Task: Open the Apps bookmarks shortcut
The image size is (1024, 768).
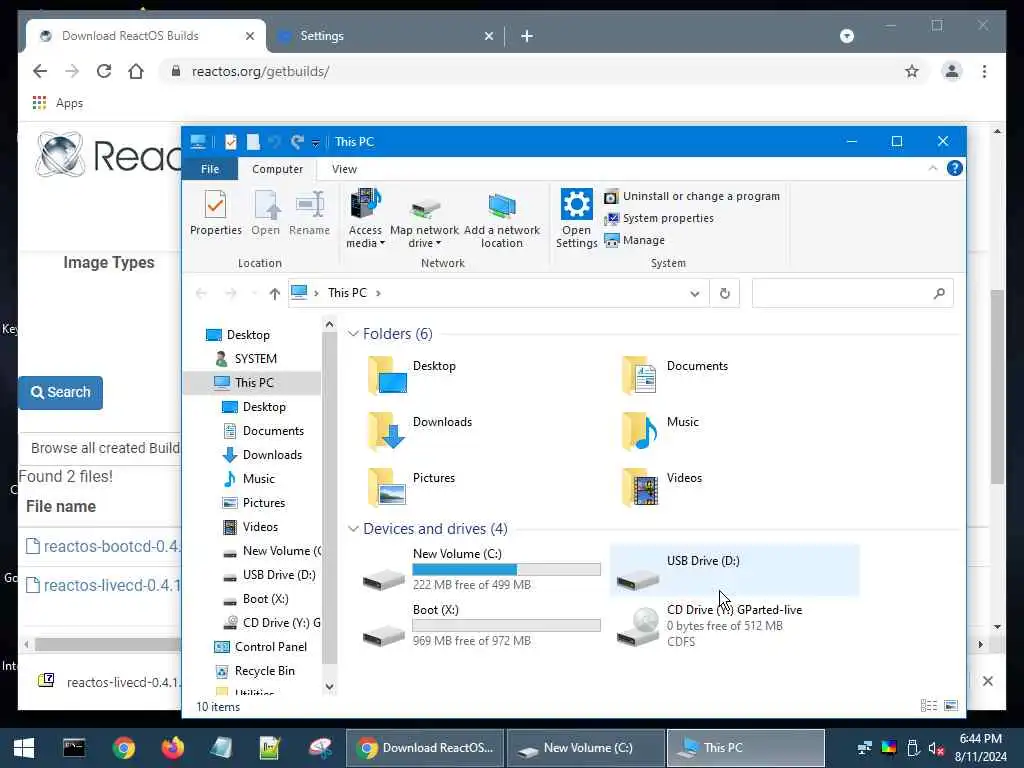Action: [57, 103]
